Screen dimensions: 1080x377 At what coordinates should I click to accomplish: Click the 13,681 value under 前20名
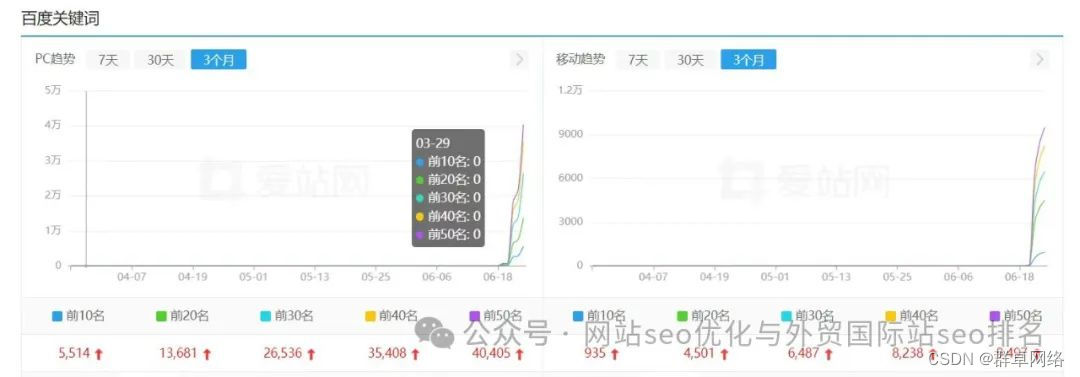[x=178, y=354]
